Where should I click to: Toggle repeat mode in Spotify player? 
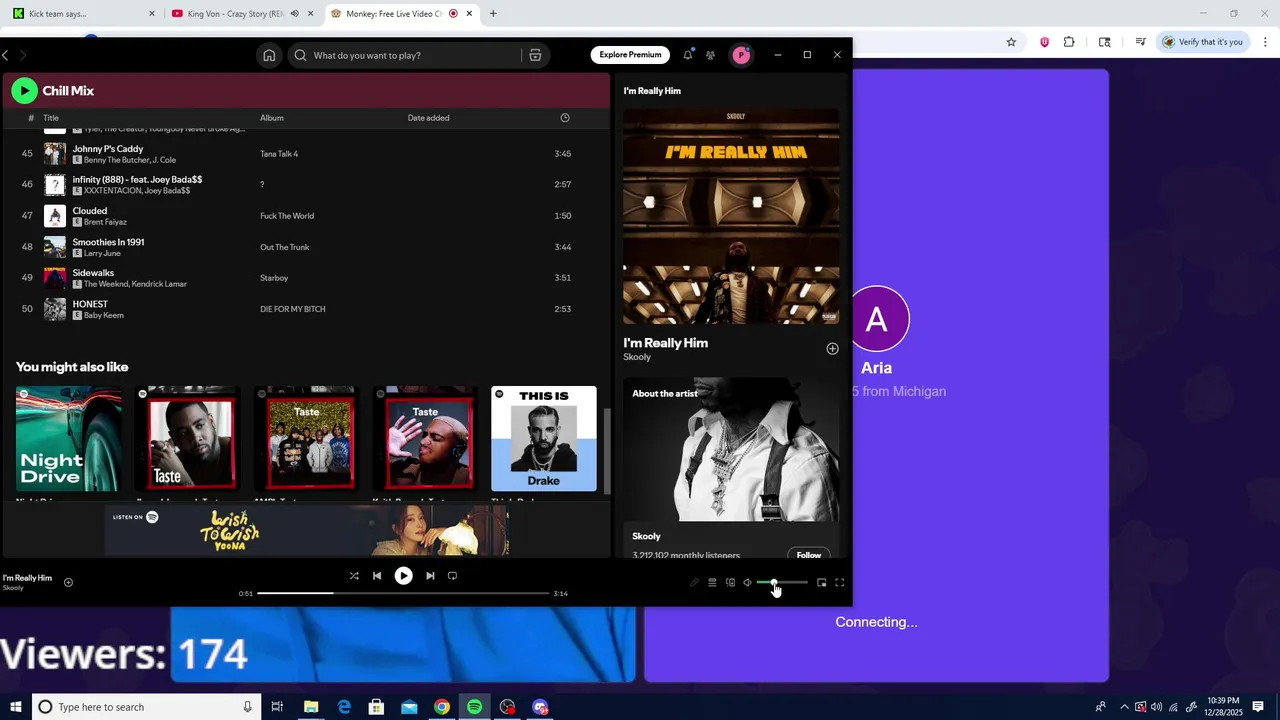click(x=452, y=576)
